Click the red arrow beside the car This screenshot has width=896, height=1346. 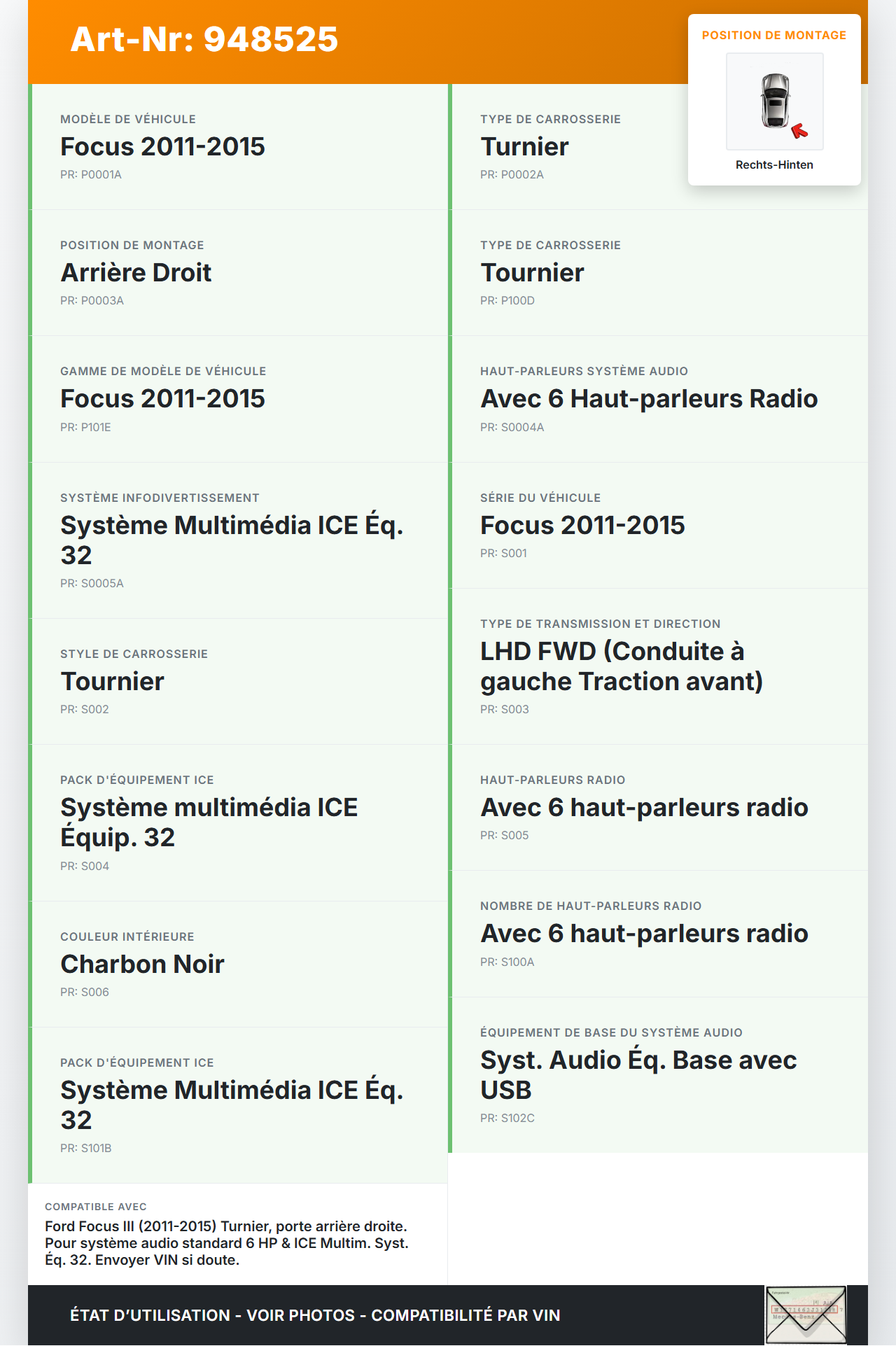coord(799,131)
